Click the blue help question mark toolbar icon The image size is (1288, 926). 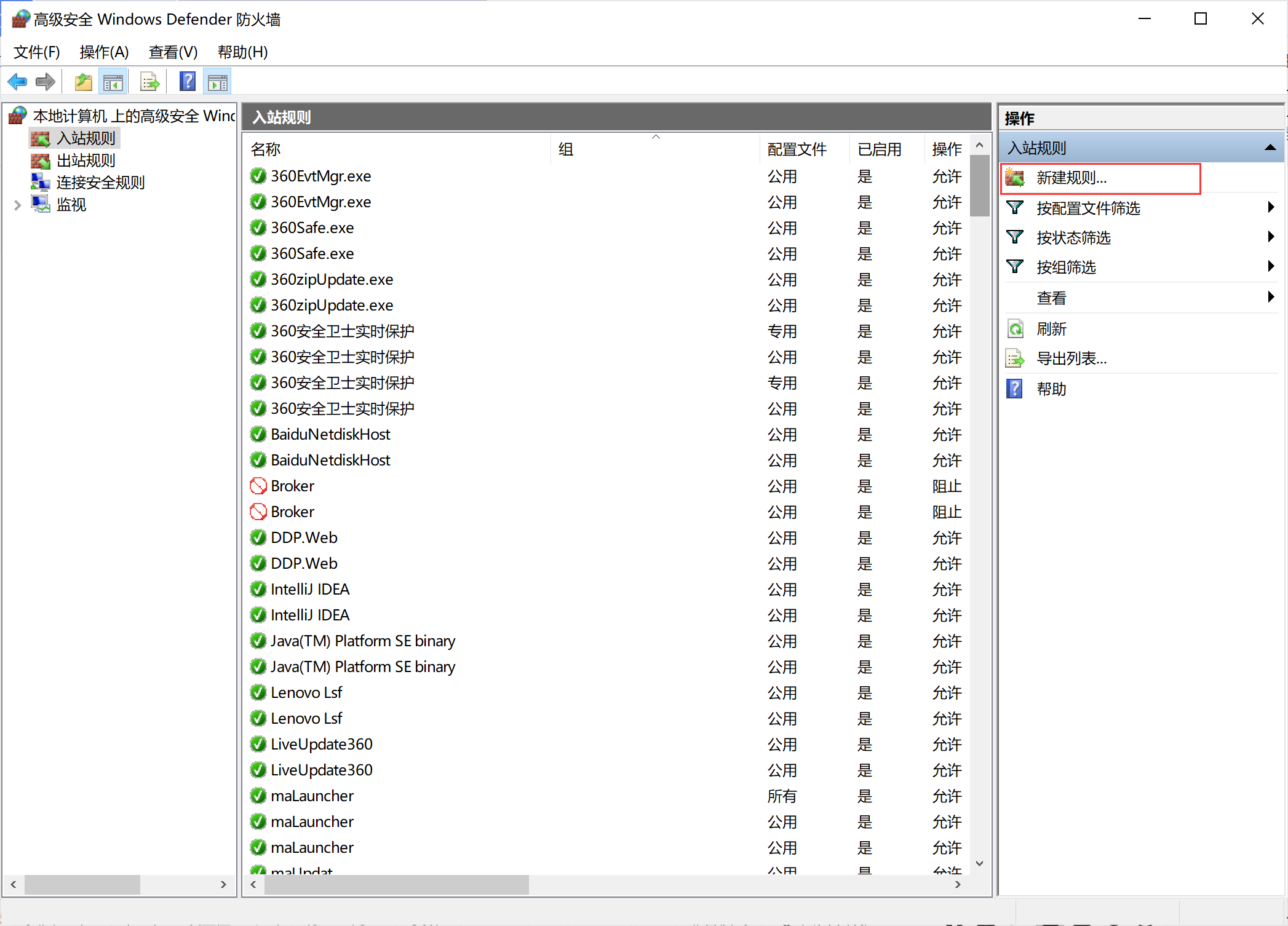(188, 82)
